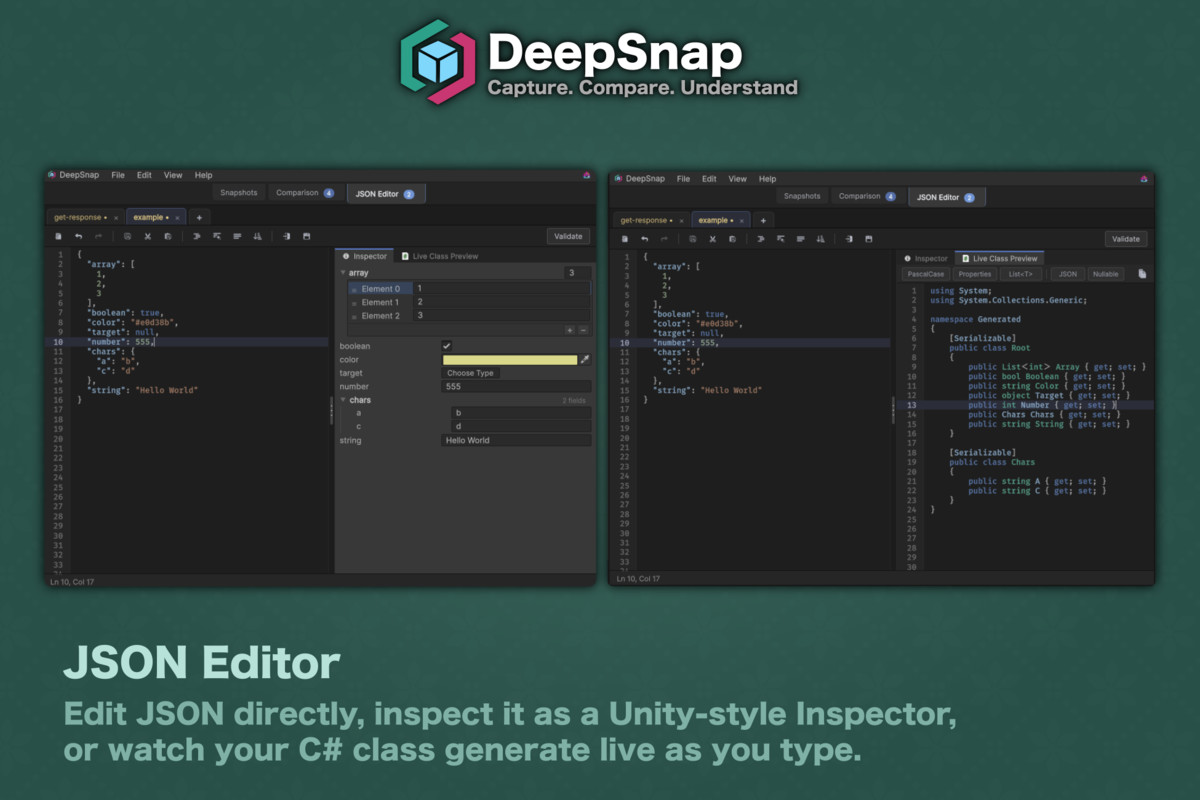This screenshot has height=800, width=1200.
Task: Click the chars a field containing b
Action: [x=521, y=412]
